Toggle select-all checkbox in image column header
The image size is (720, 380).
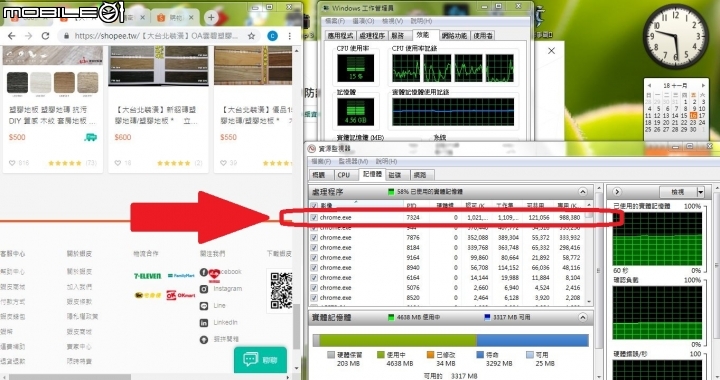pos(314,205)
